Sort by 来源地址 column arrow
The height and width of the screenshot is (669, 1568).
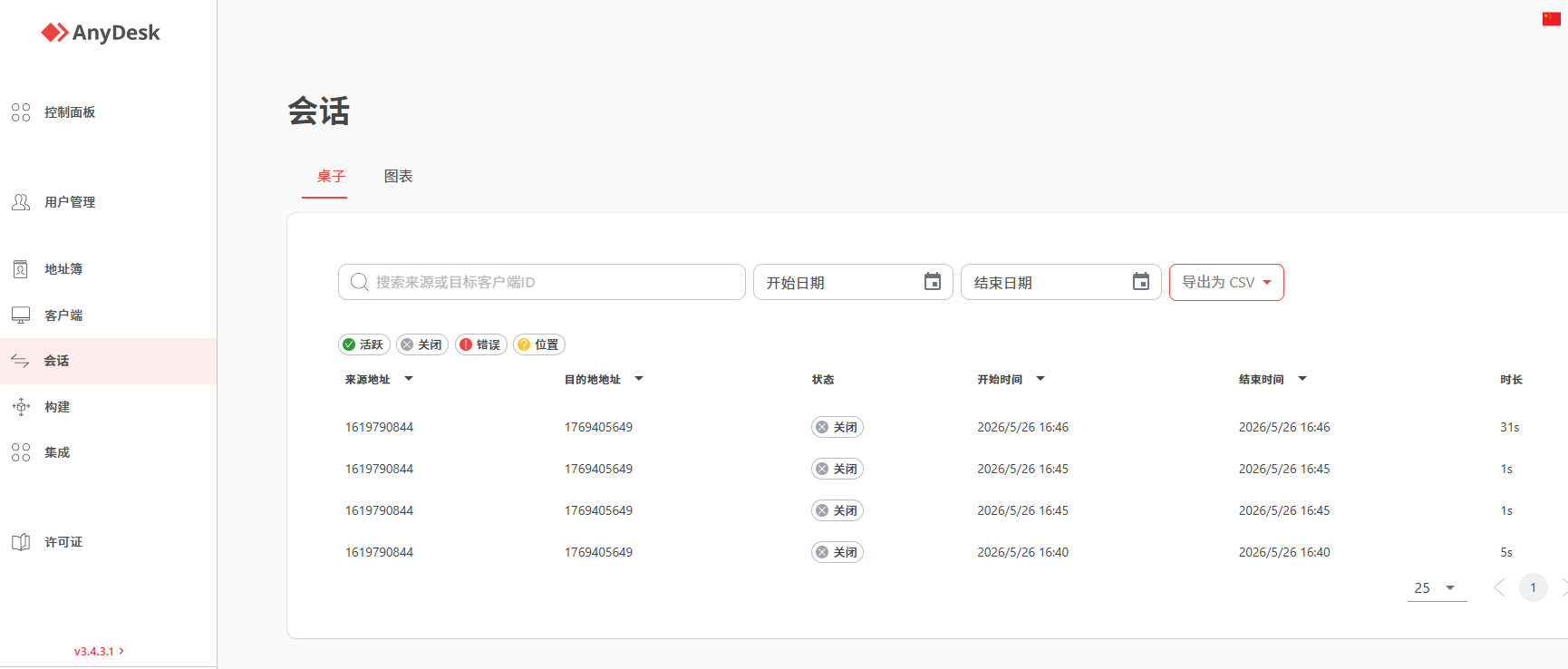pyautogui.click(x=409, y=379)
